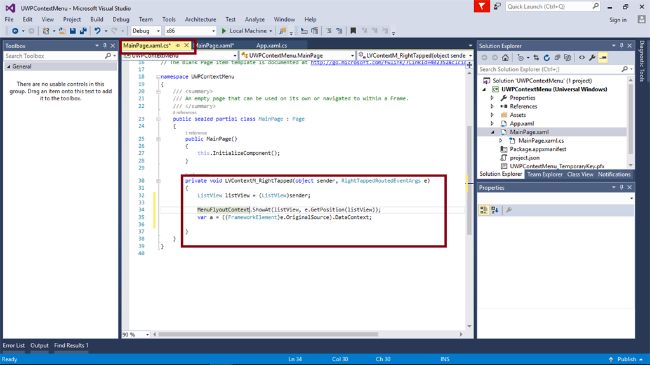650x365 pixels.
Task: Switch to the App.xaml.cs tab
Action: [272, 46]
